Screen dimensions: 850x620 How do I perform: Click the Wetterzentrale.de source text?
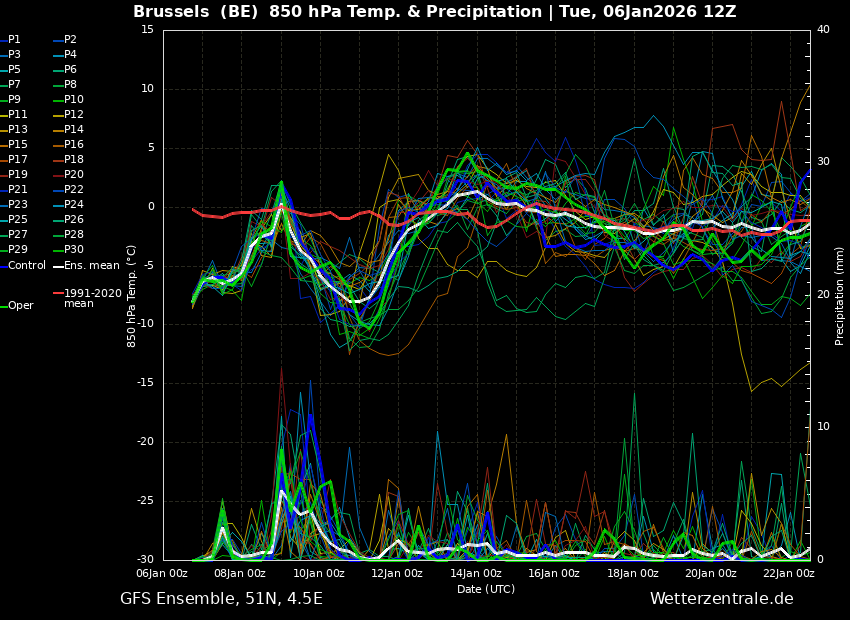722,599
